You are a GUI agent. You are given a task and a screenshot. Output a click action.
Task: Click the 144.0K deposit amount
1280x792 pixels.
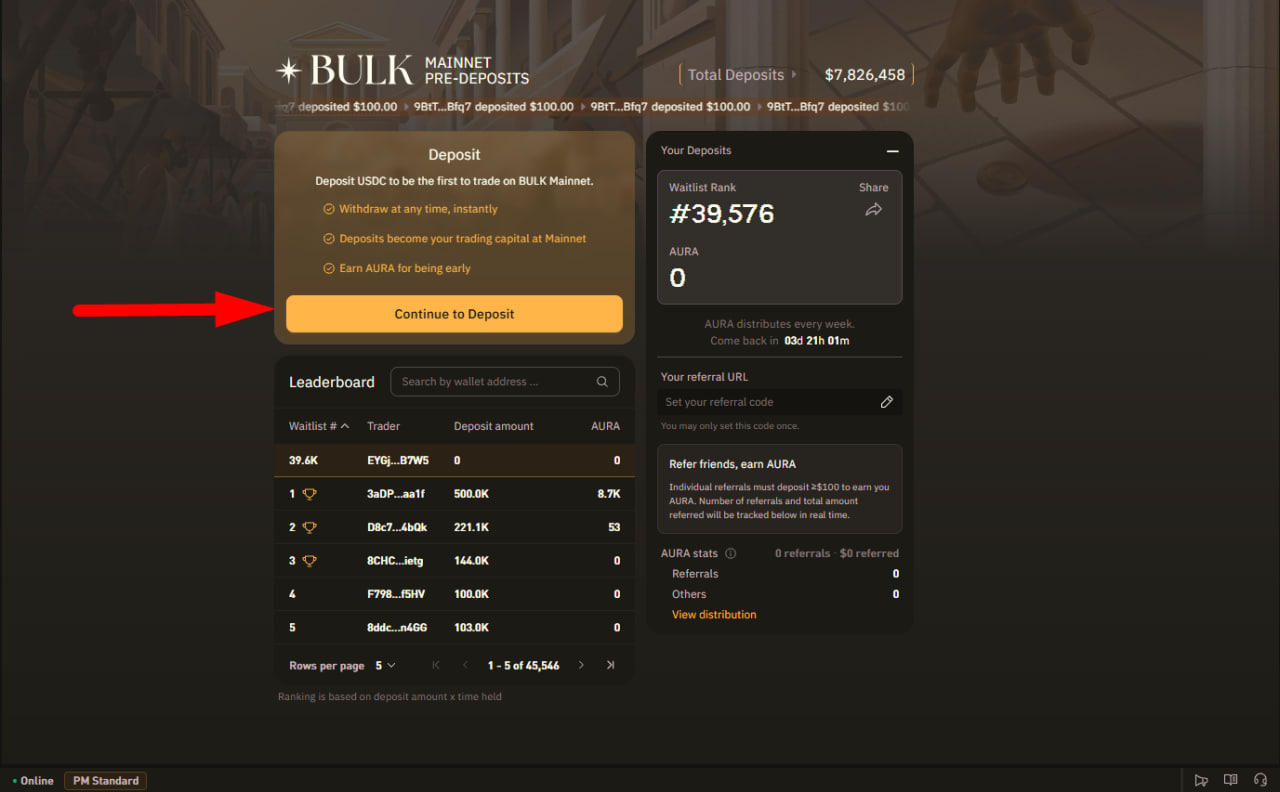pyautogui.click(x=471, y=561)
